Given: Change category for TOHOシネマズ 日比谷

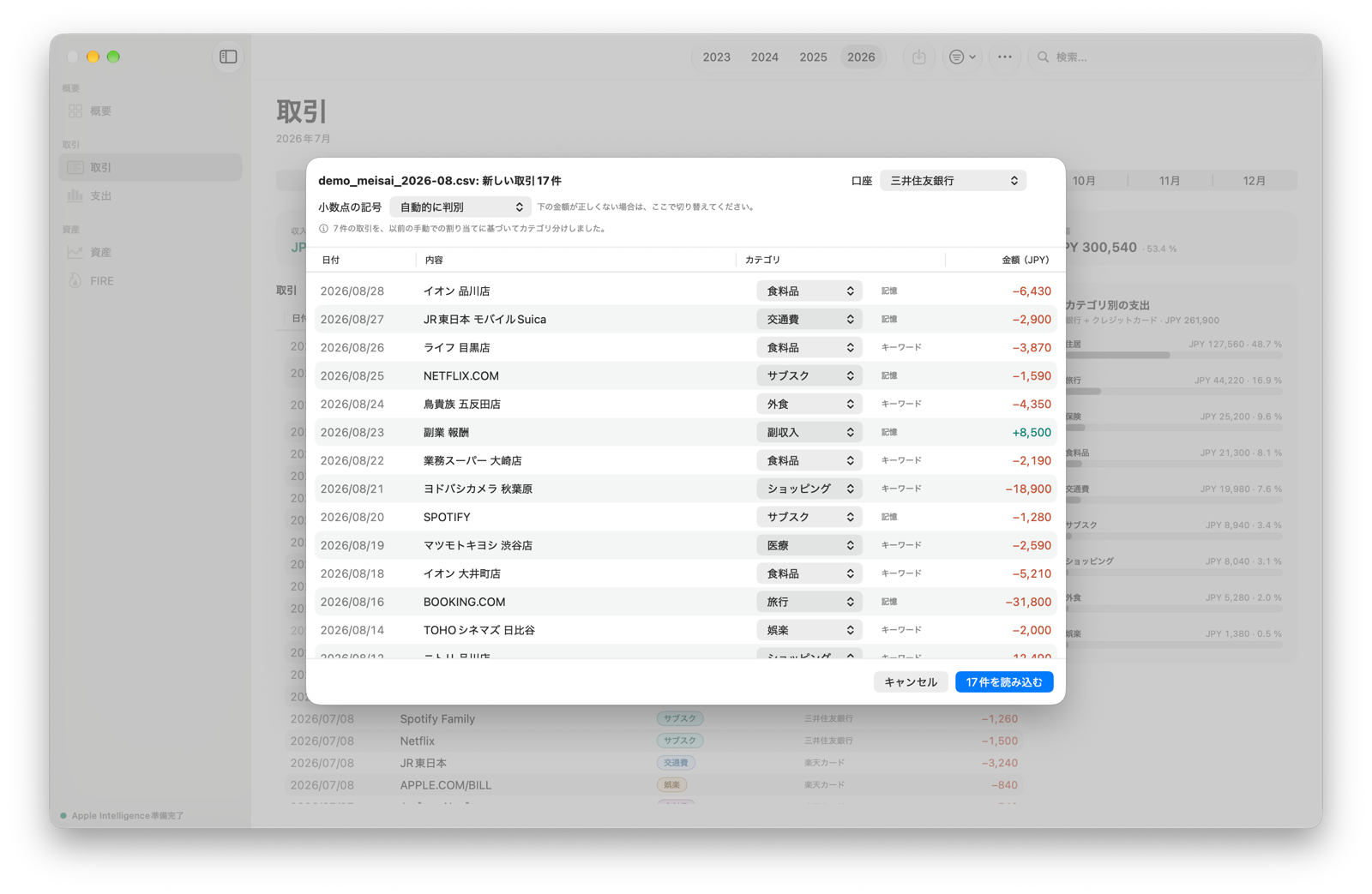Looking at the screenshot, I should (x=809, y=630).
